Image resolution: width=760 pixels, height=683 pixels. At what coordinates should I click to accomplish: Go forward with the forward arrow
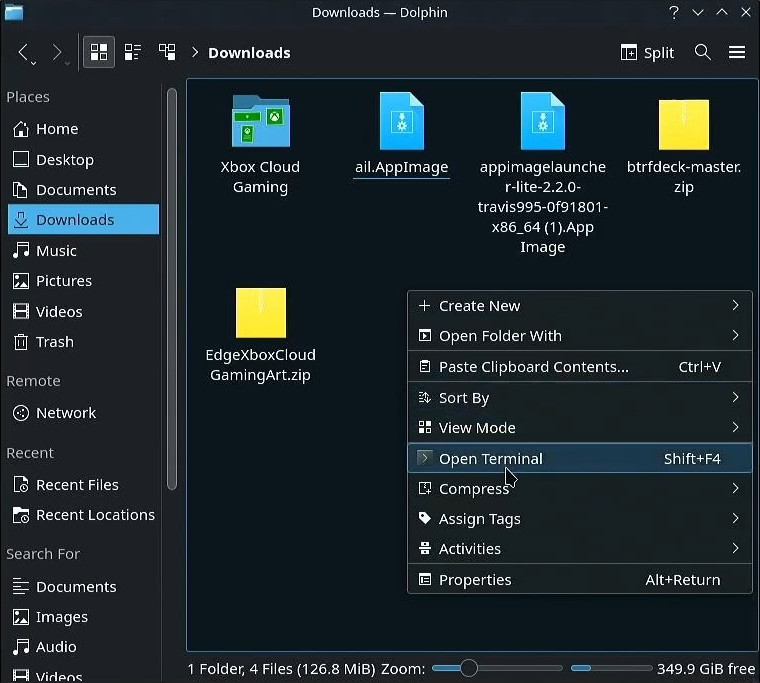(x=58, y=52)
